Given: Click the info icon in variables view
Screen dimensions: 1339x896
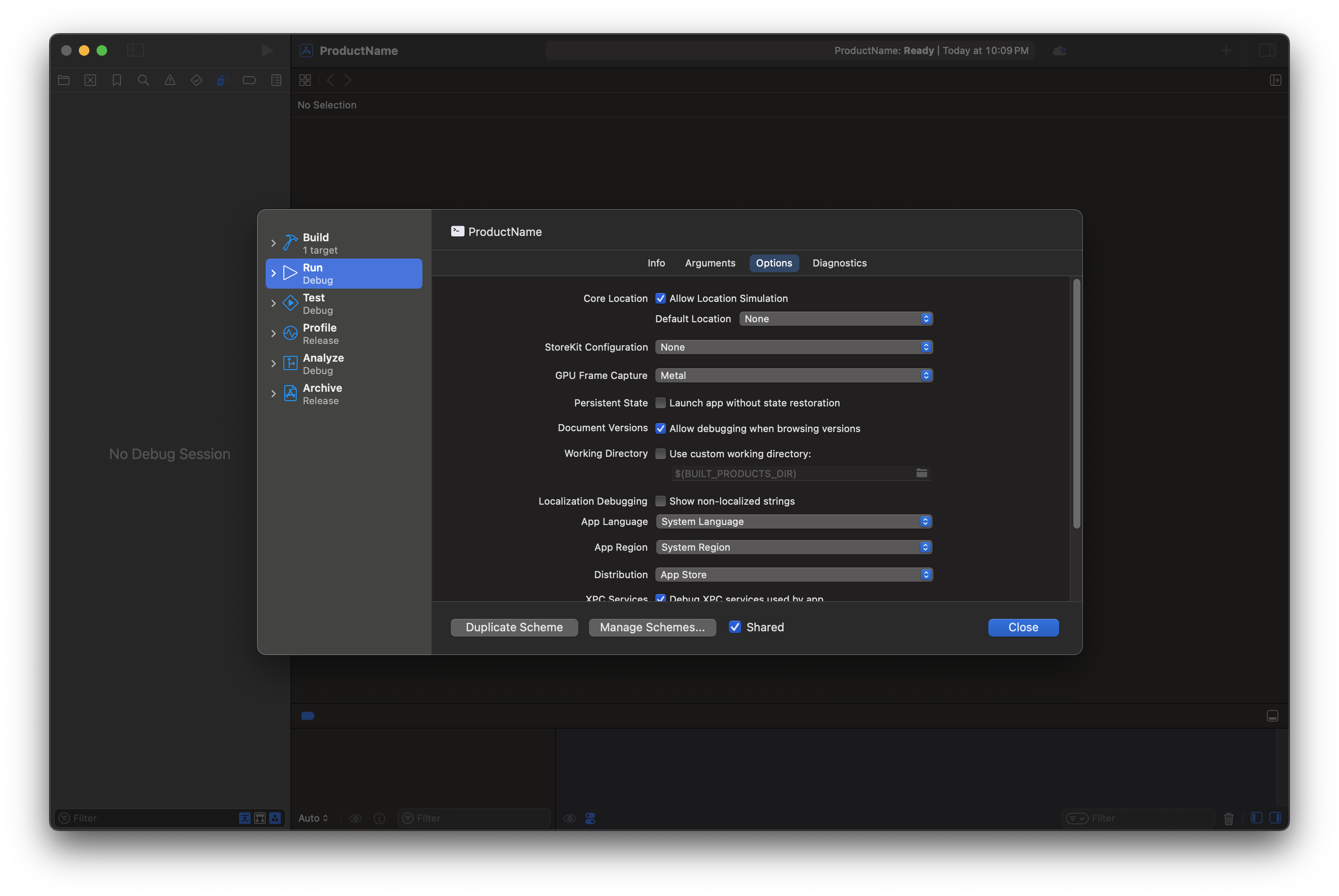Looking at the screenshot, I should (379, 818).
